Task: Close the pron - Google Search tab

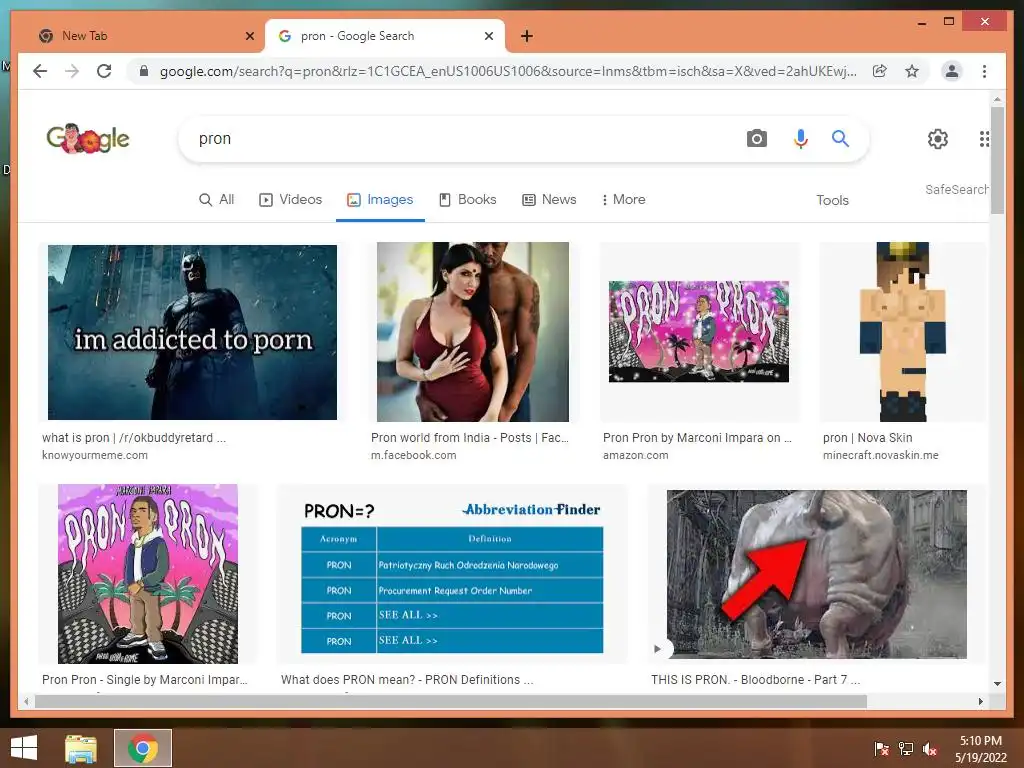Action: 488,36
